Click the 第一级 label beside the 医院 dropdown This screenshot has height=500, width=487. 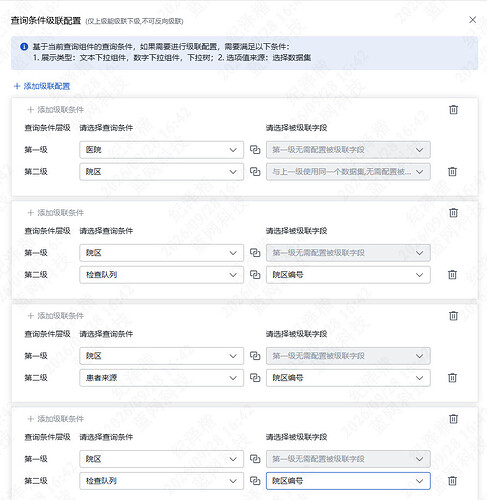tap(36, 150)
